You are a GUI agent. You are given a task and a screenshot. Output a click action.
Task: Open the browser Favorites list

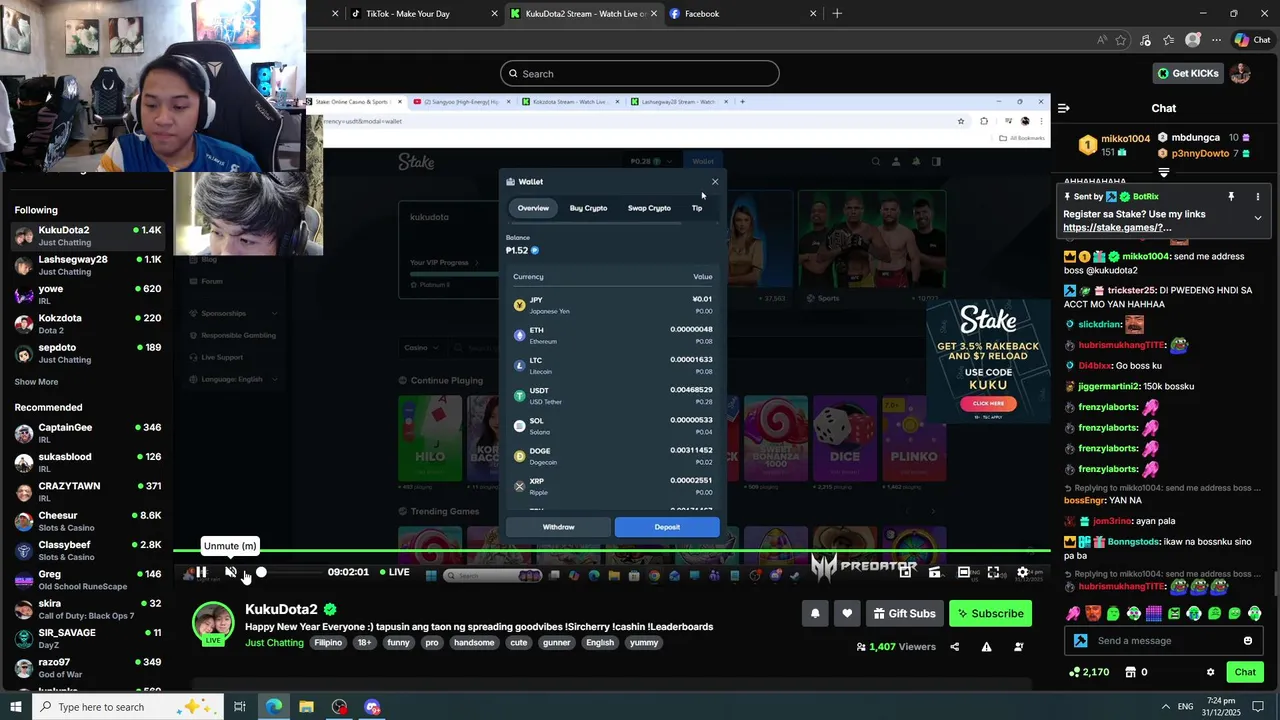coord(1168,40)
